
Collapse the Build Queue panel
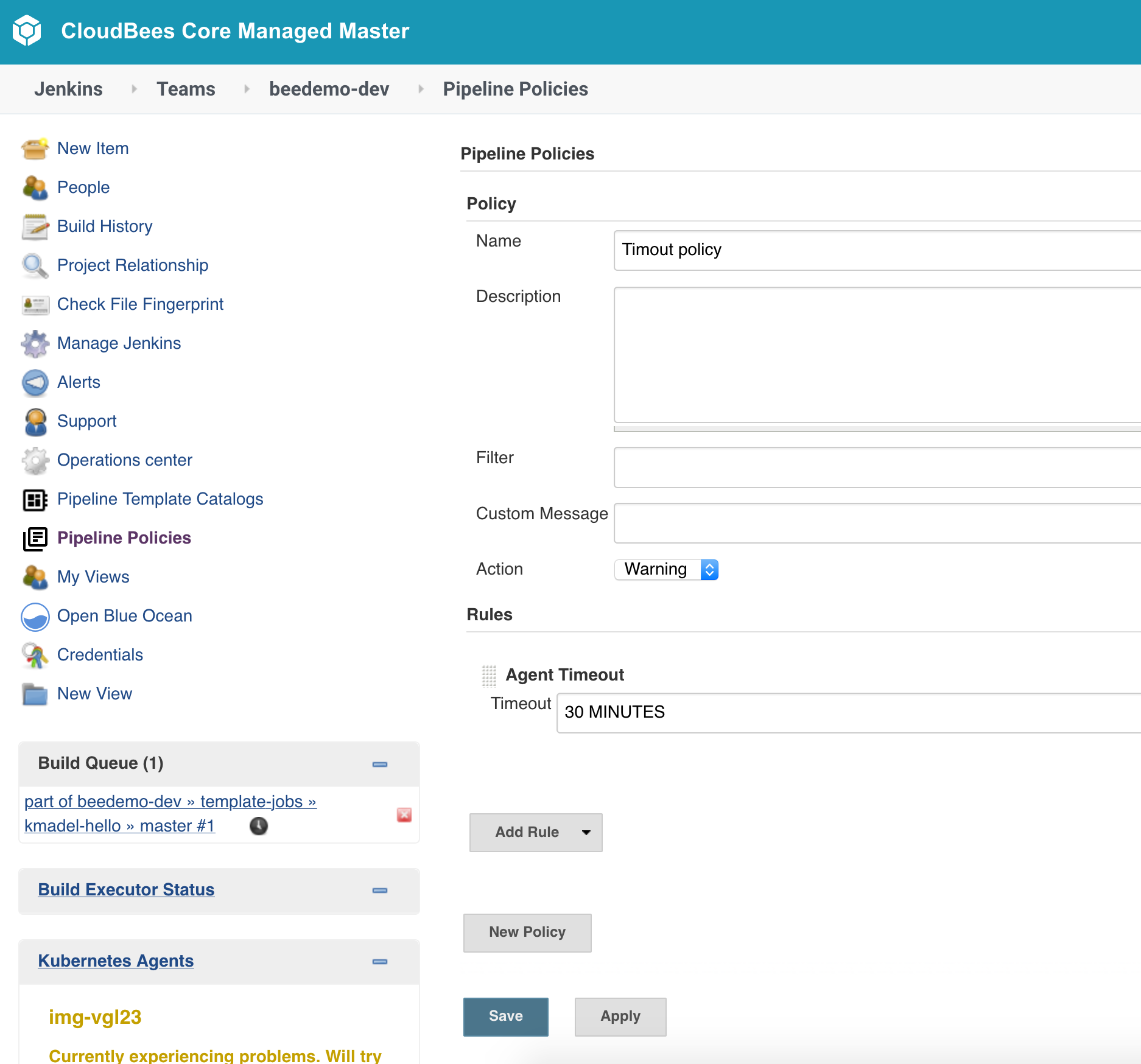[x=380, y=764]
